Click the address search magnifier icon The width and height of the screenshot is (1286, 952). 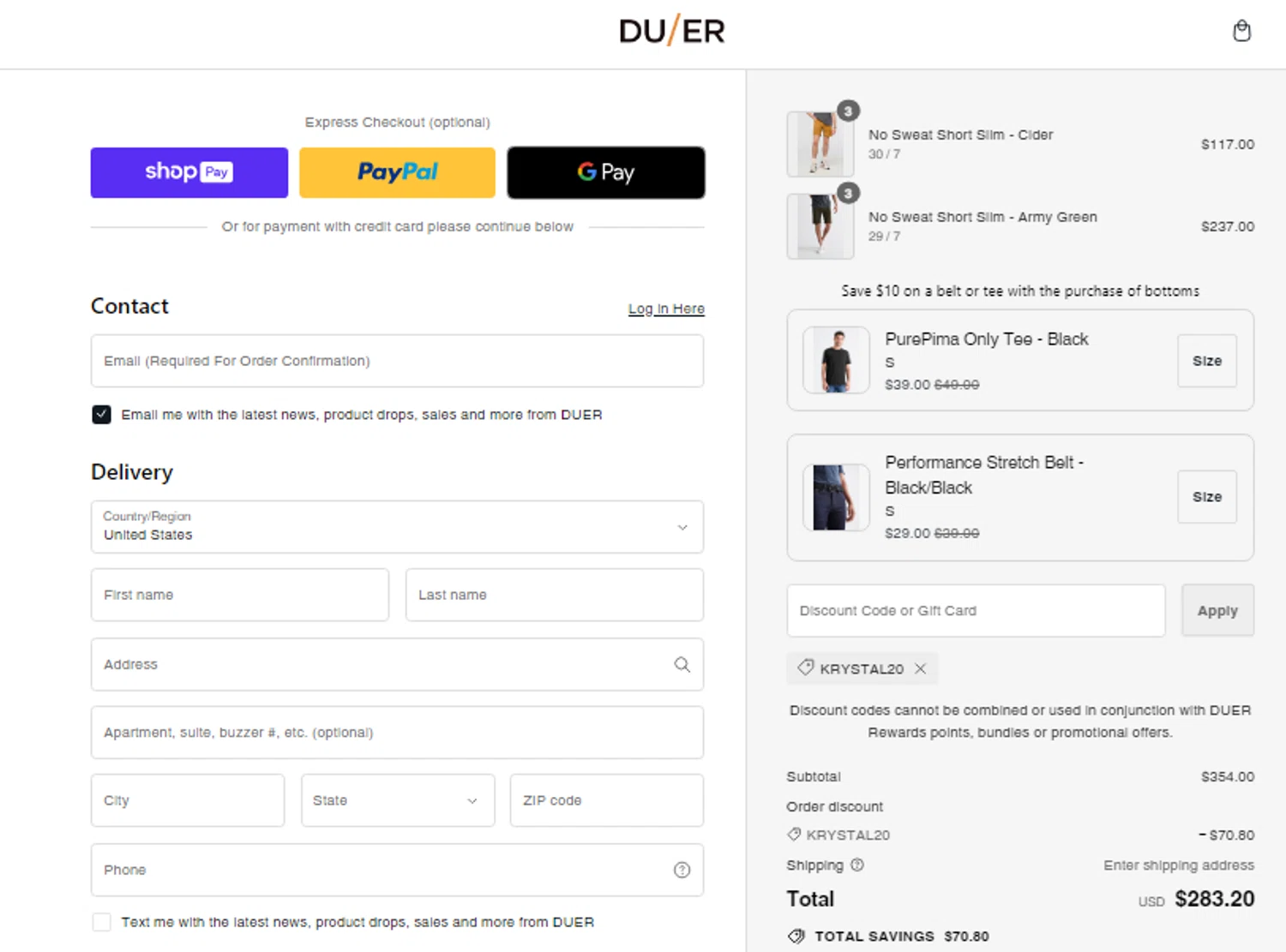pyautogui.click(x=682, y=664)
